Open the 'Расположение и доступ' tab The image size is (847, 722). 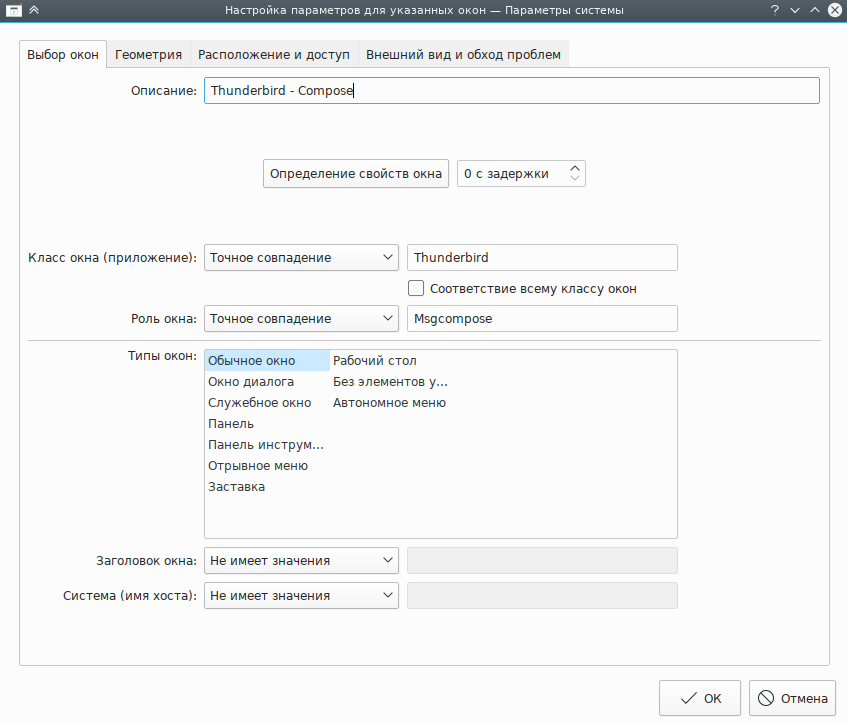tap(273, 54)
